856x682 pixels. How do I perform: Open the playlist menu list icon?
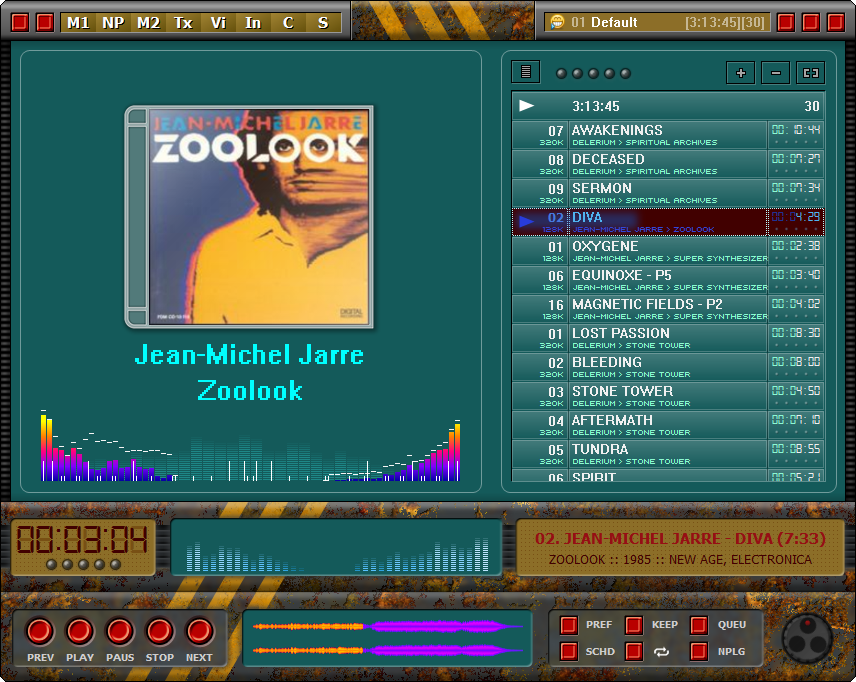pos(525,72)
